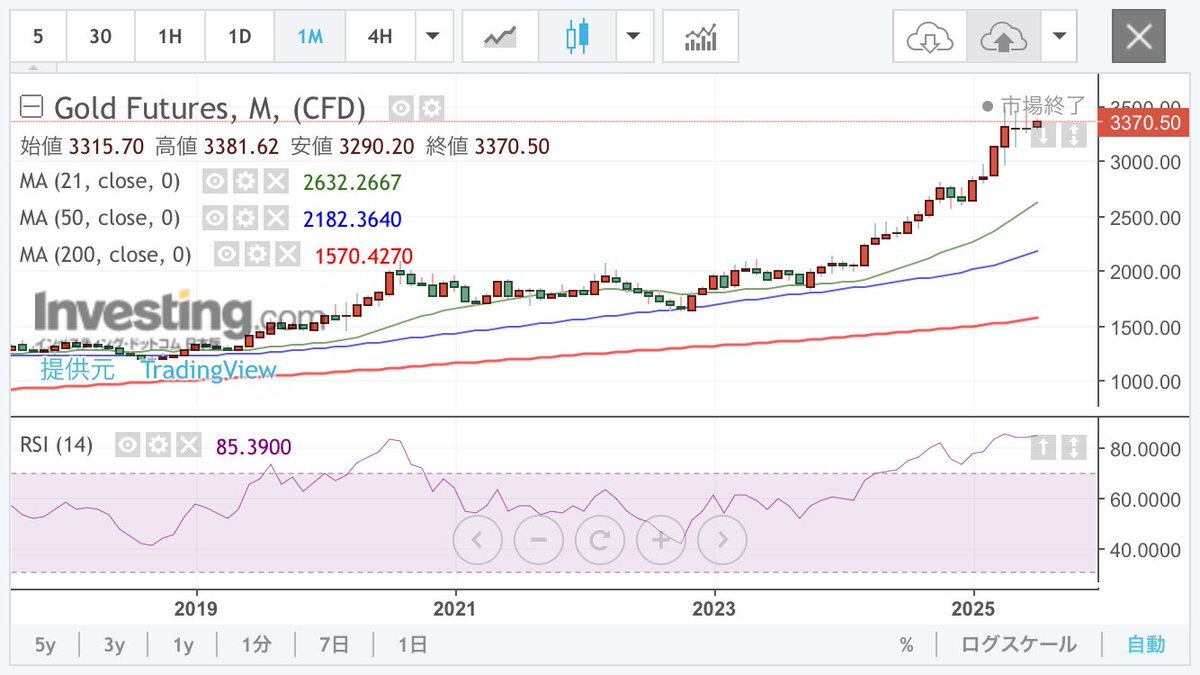Collapse the Gold Futures legend box
The height and width of the screenshot is (675, 1200).
tap(33, 107)
